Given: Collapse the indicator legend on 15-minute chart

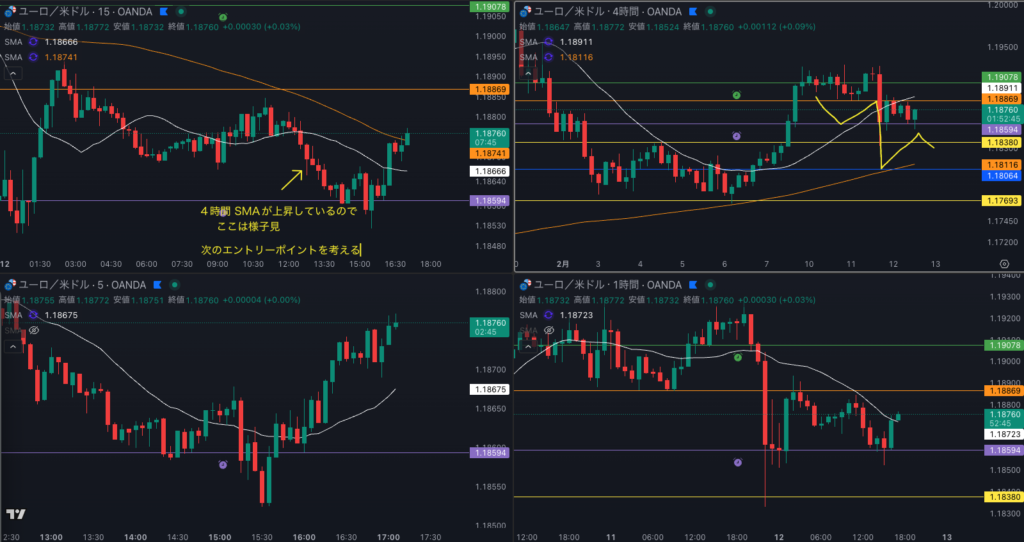Looking at the screenshot, I should click(x=12, y=74).
